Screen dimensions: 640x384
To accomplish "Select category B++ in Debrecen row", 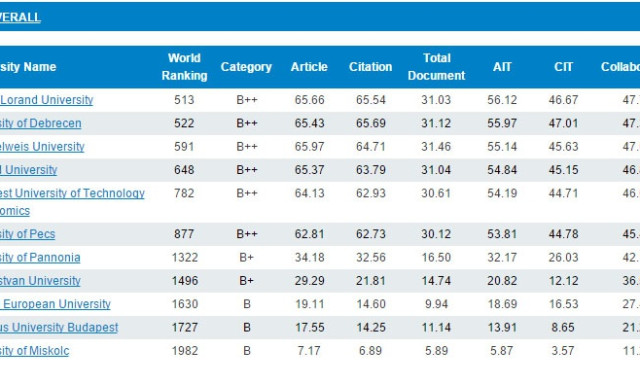I will point(247,123).
